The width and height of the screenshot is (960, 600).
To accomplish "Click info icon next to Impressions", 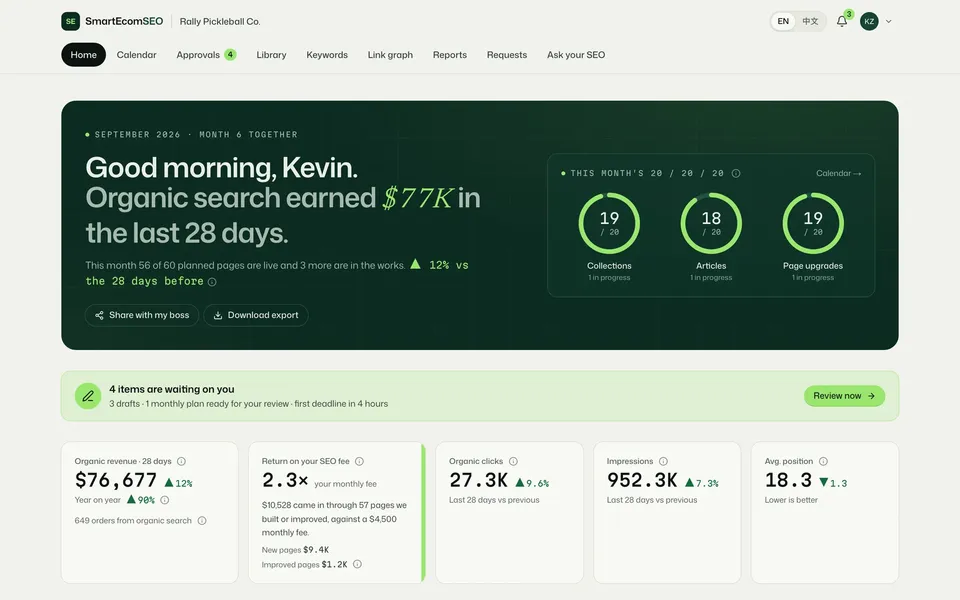I will [x=663, y=461].
